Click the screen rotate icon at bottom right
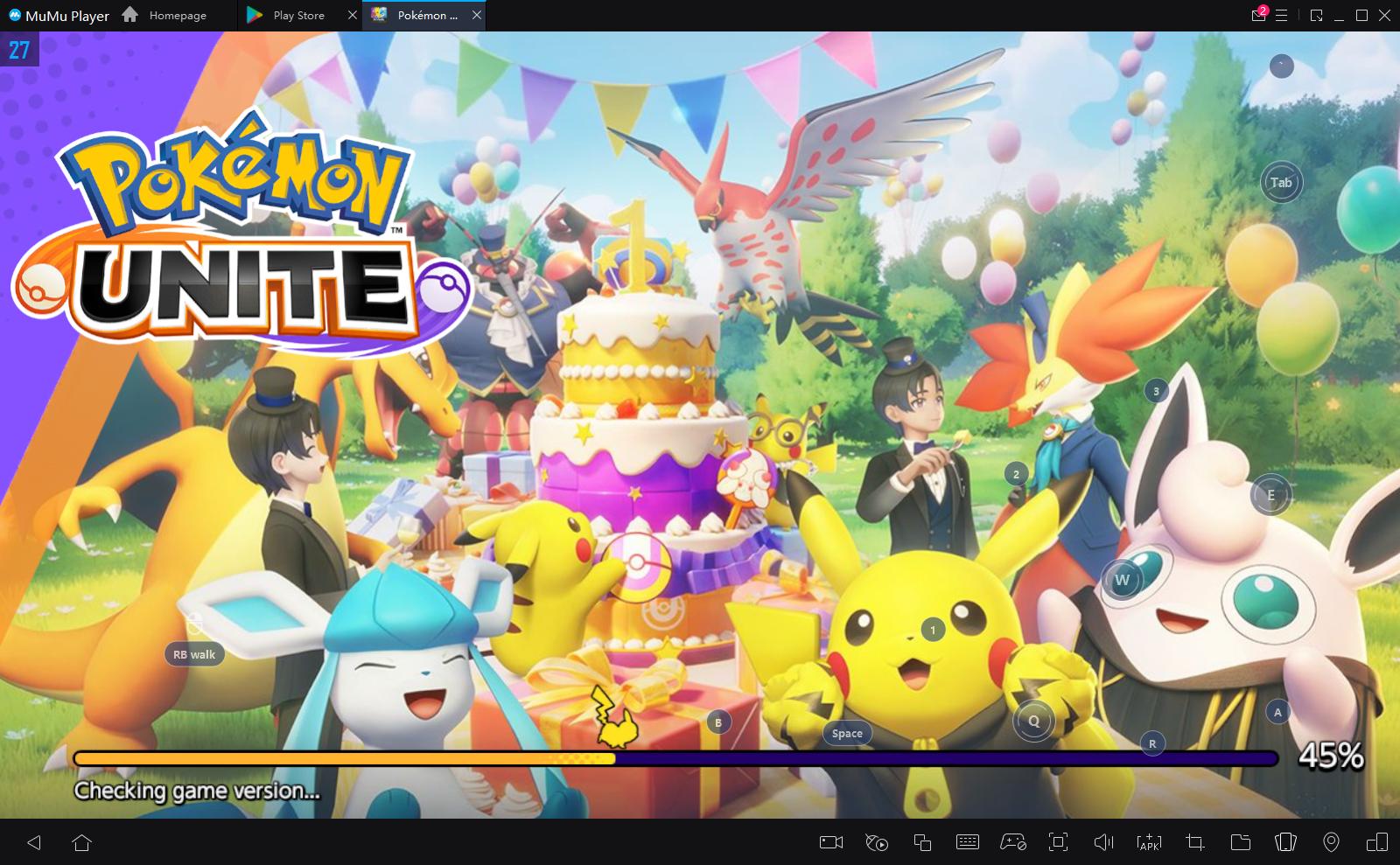Viewport: 1400px width, 865px height. coord(1376,842)
